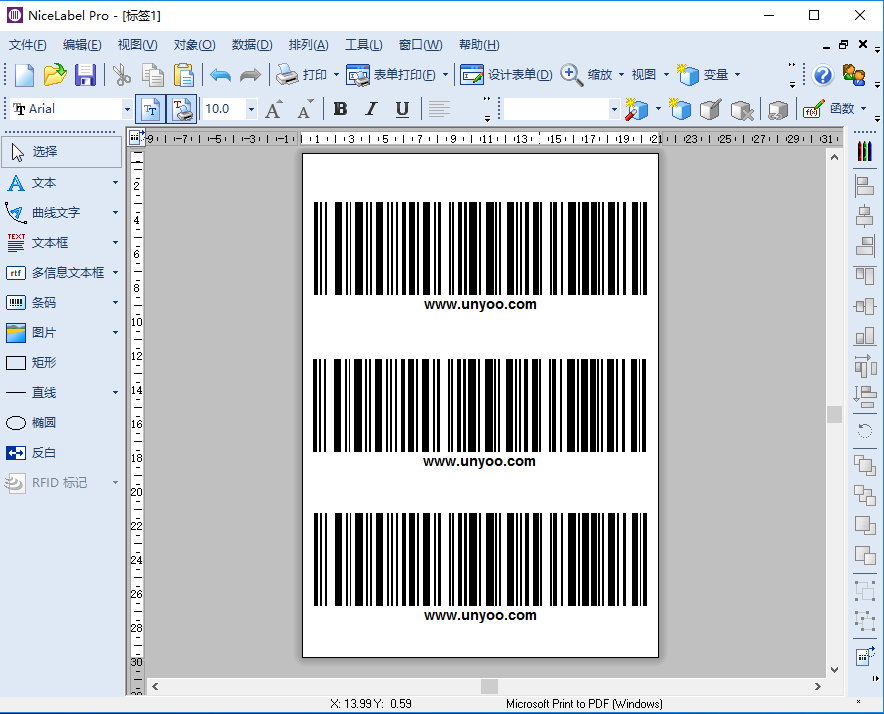Open the 数据(D) menu
This screenshot has height=714, width=884.
click(x=252, y=45)
